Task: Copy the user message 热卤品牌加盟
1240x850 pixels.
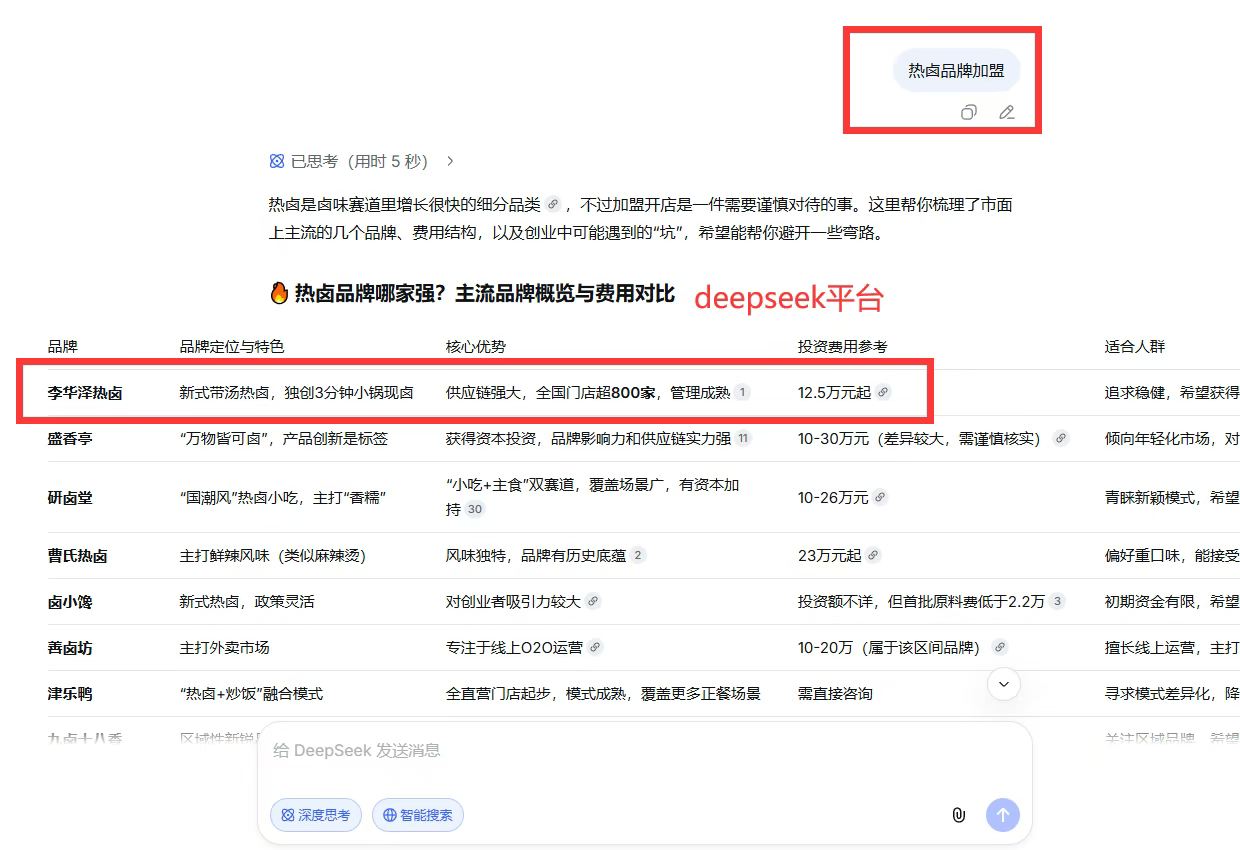Action: click(x=968, y=112)
